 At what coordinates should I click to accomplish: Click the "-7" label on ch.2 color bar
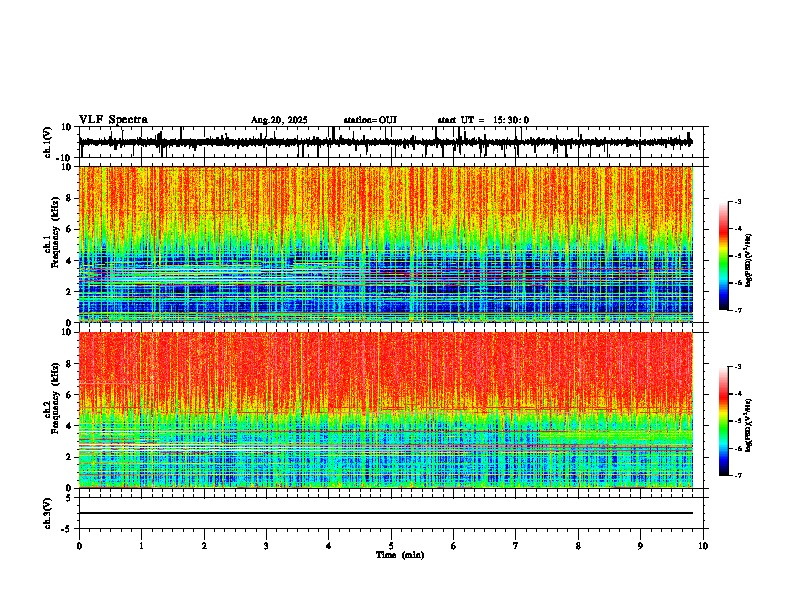[737, 475]
